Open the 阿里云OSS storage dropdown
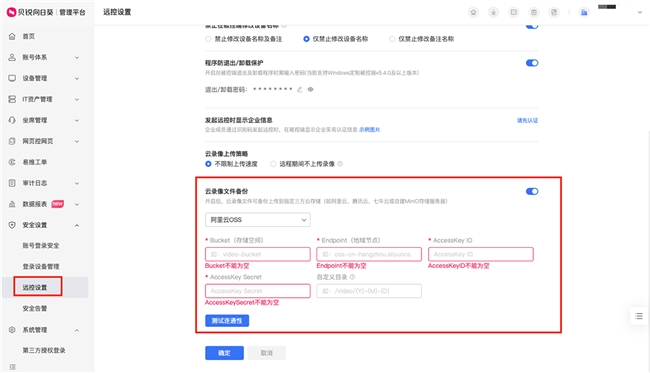 257,220
